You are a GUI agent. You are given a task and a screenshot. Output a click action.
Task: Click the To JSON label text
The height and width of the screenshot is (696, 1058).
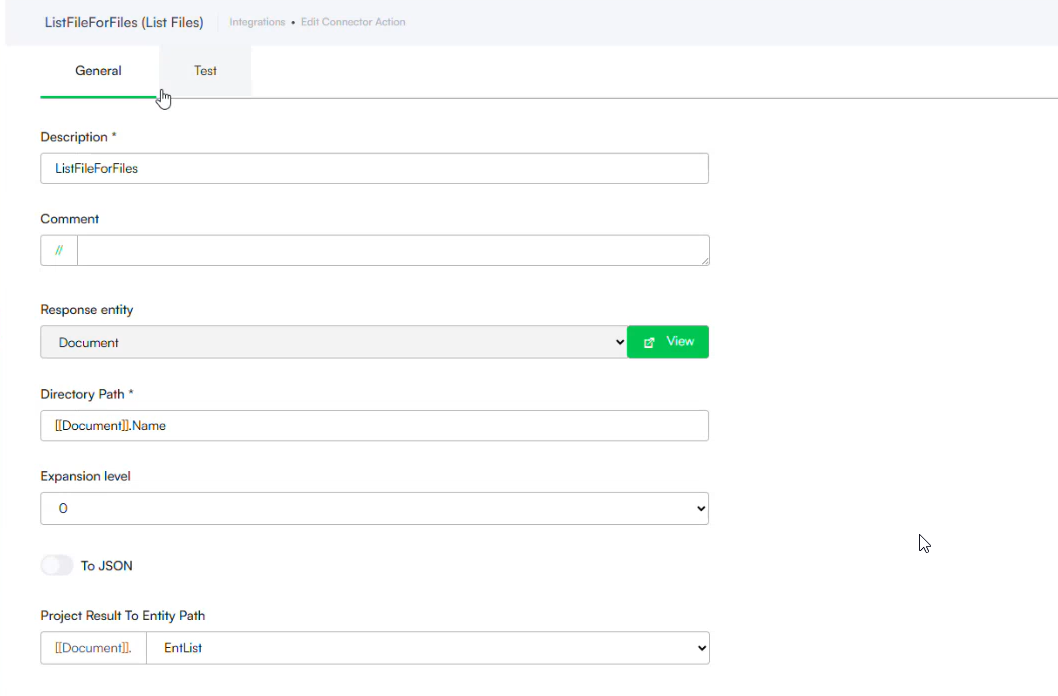(107, 566)
